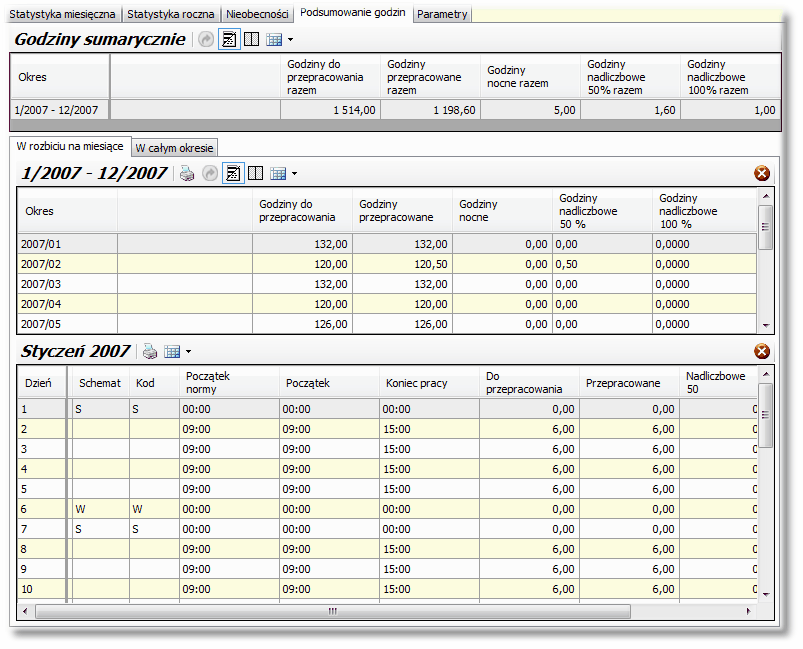The height and width of the screenshot is (649, 803).
Task: Click the daily table's scroll left arrow
Action: coord(25,611)
